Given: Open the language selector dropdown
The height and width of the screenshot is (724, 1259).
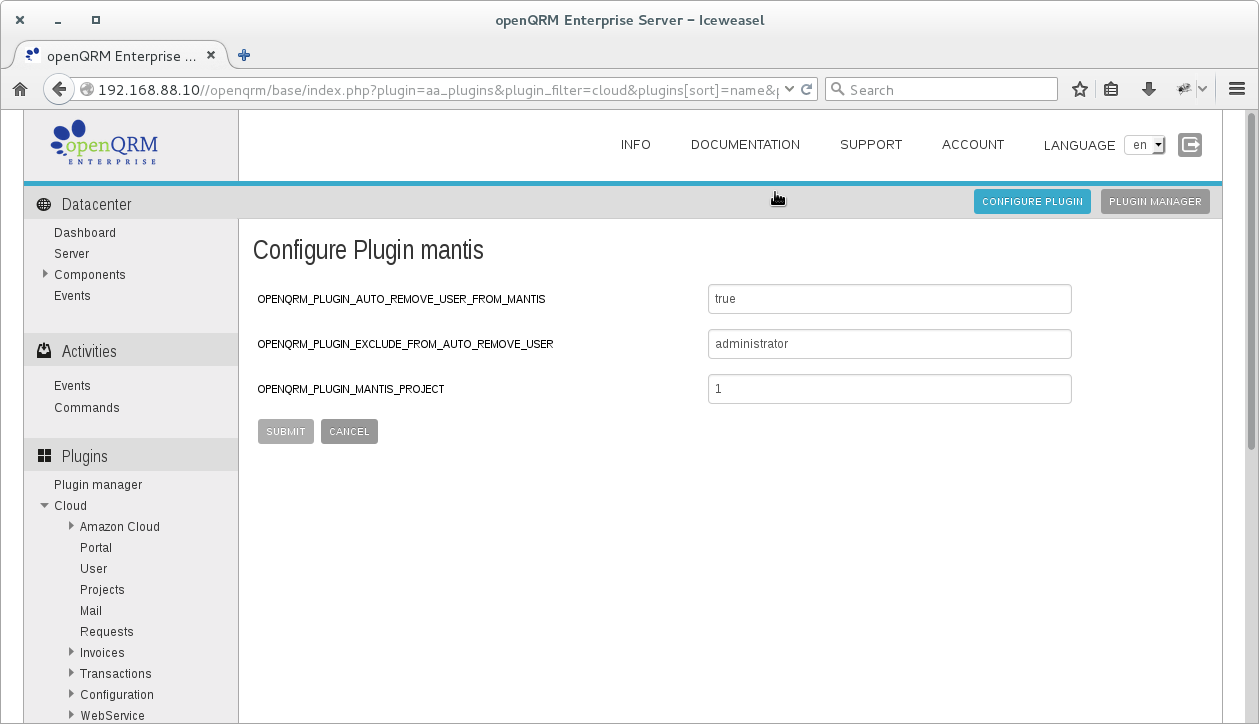Looking at the screenshot, I should point(1145,145).
